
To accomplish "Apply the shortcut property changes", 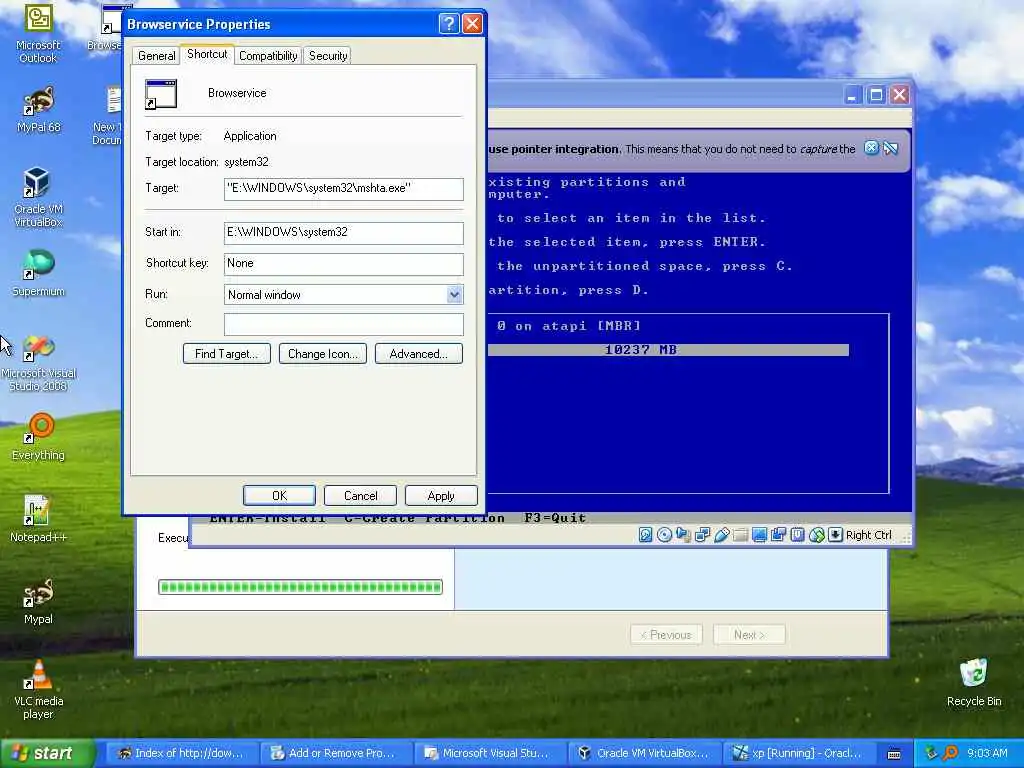I will tap(441, 496).
